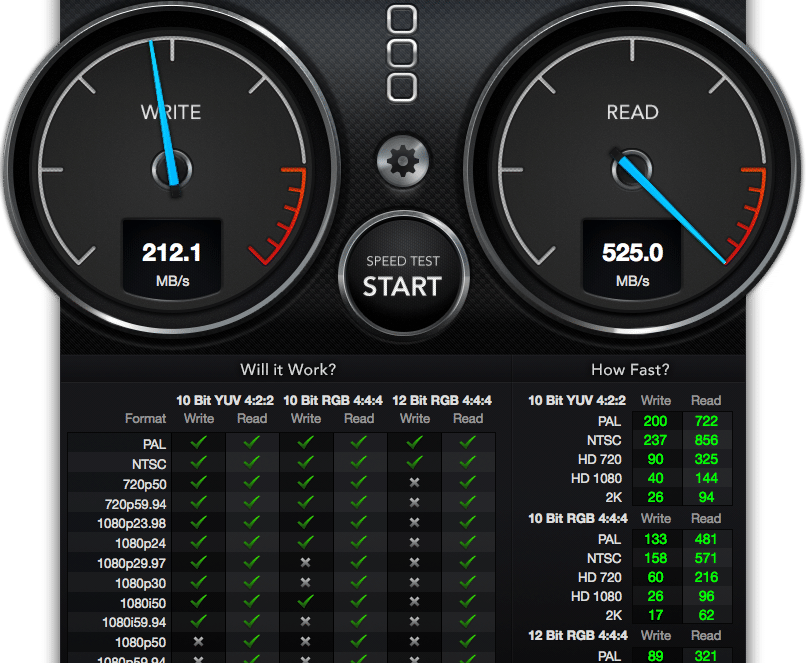
Task: Click the 200 PAL write value
Action: (x=655, y=421)
